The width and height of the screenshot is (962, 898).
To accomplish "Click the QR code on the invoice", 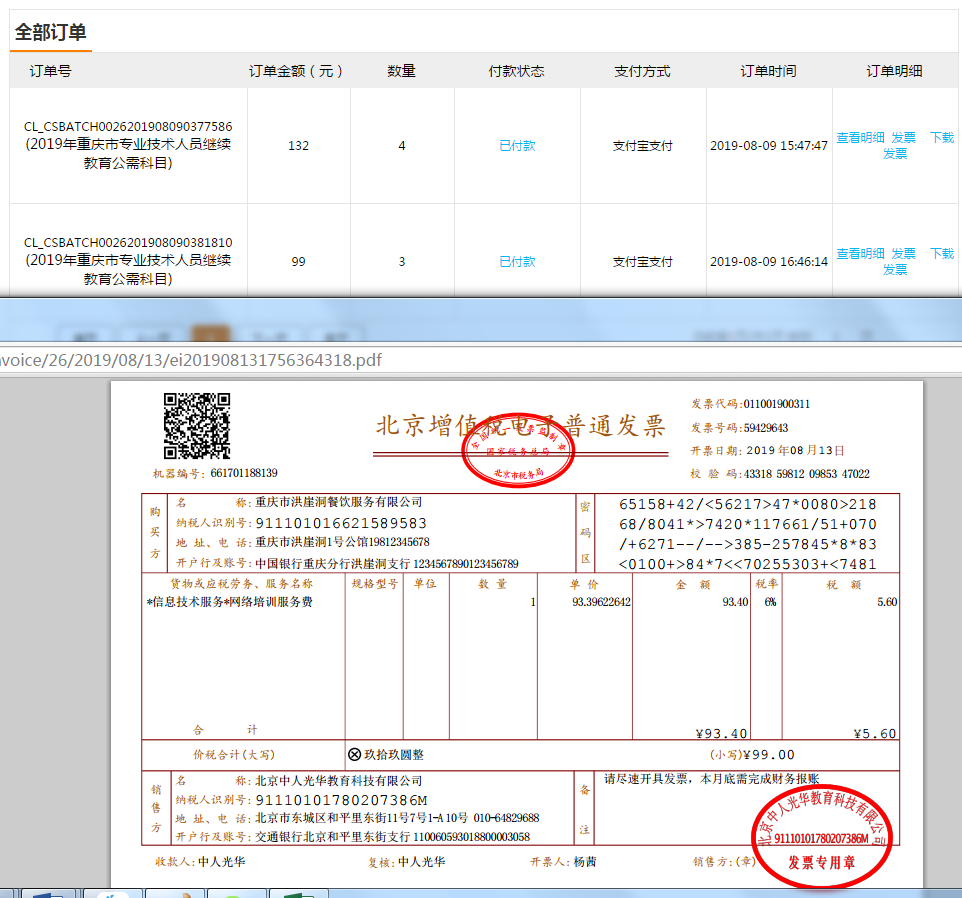I will point(197,426).
